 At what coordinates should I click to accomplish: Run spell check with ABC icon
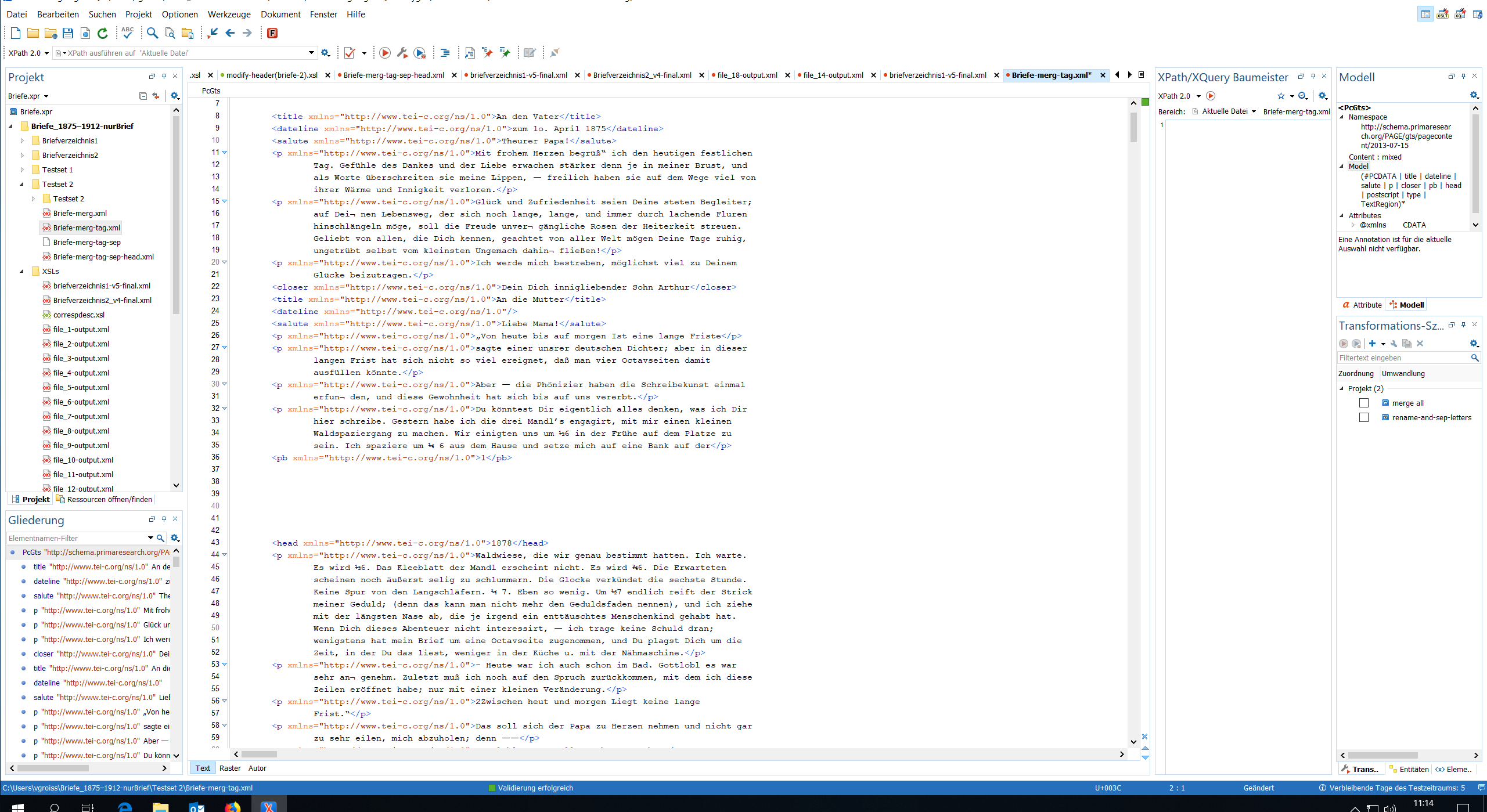click(128, 33)
